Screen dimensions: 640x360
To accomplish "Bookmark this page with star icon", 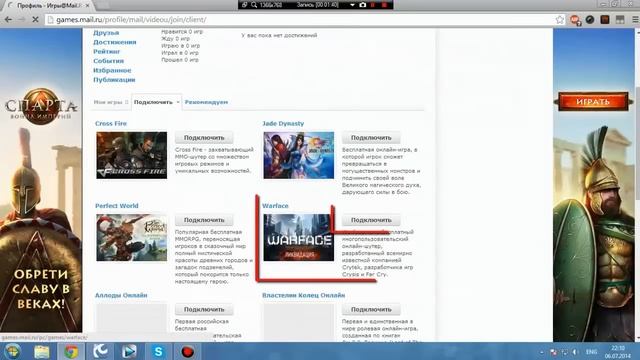I will coord(560,20).
